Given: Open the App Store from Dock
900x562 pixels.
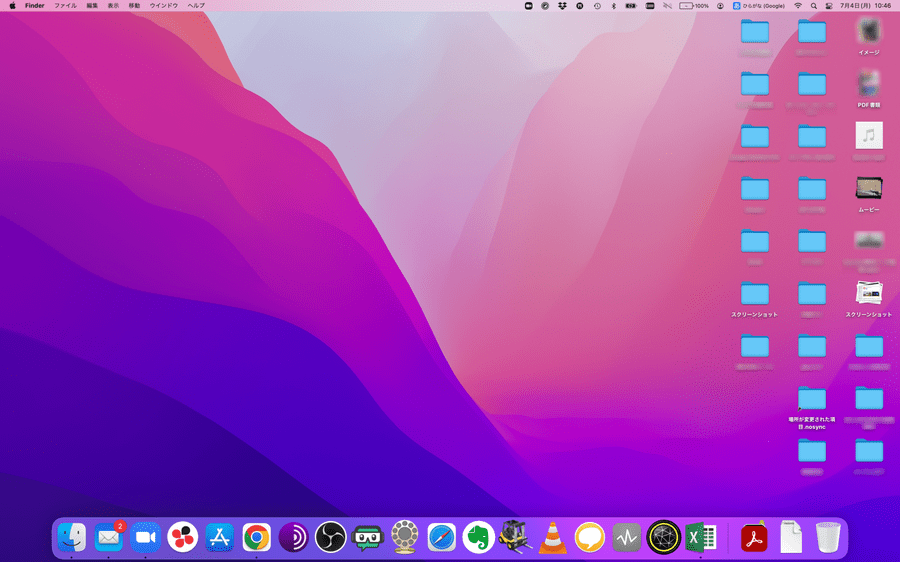Looking at the screenshot, I should tap(219, 538).
